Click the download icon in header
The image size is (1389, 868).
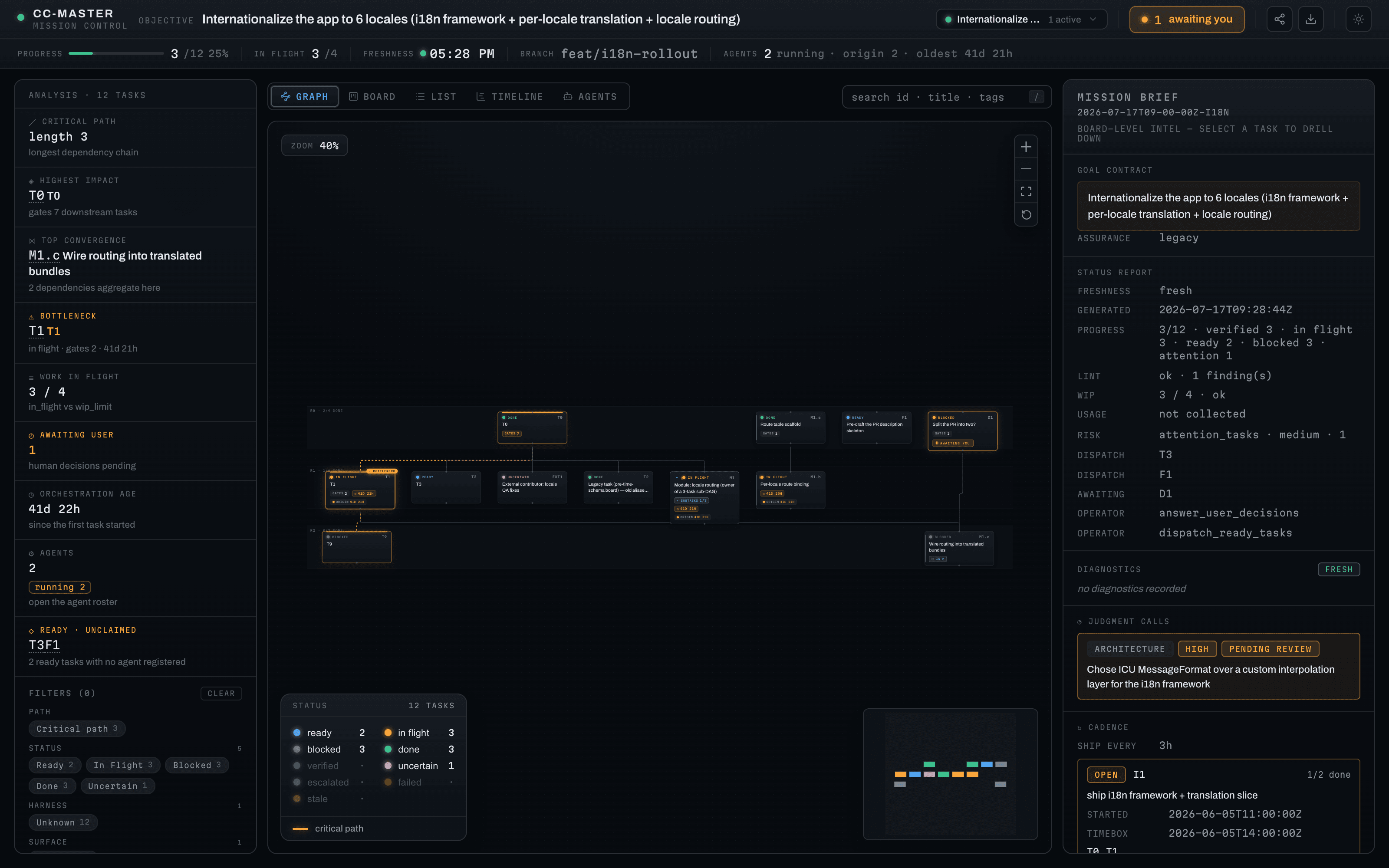point(1311,19)
